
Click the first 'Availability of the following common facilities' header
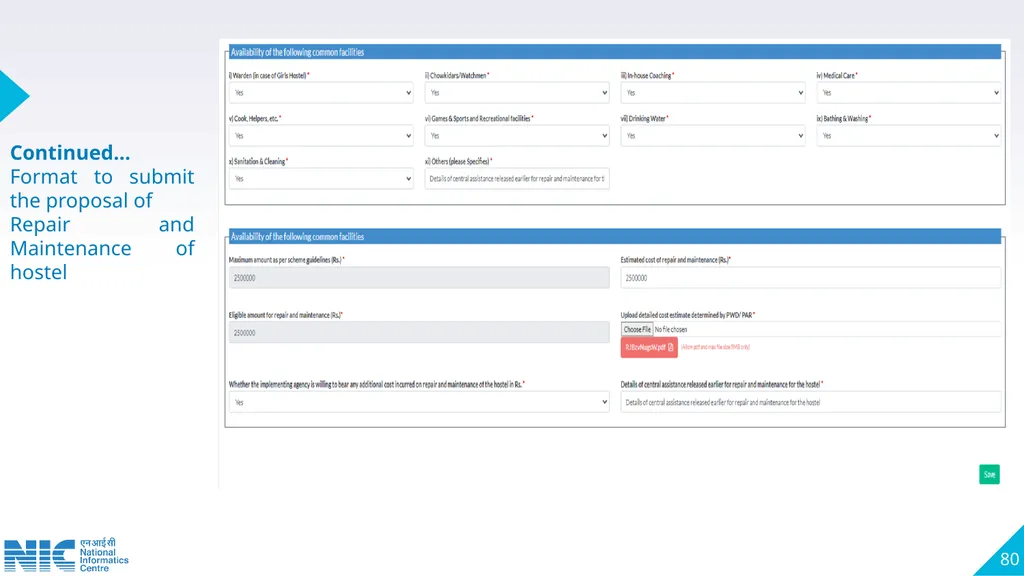click(615, 52)
